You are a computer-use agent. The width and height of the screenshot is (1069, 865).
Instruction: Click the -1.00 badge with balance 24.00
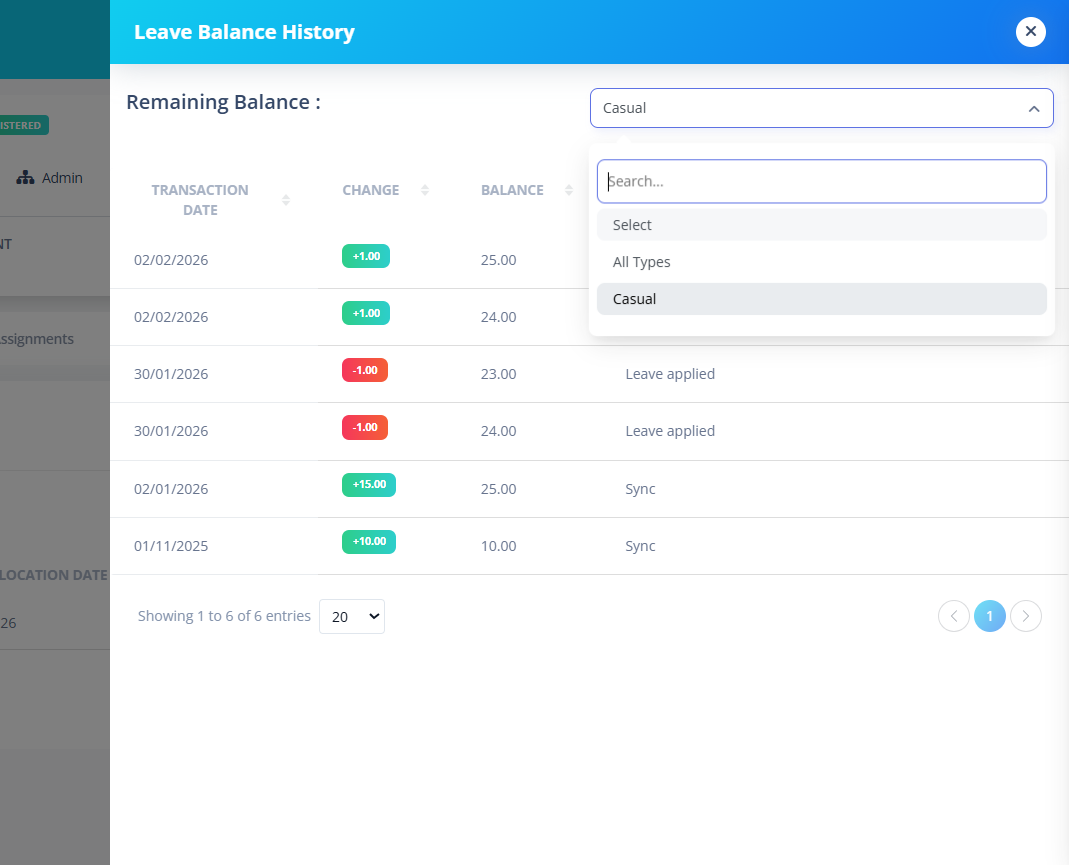pyautogui.click(x=365, y=427)
